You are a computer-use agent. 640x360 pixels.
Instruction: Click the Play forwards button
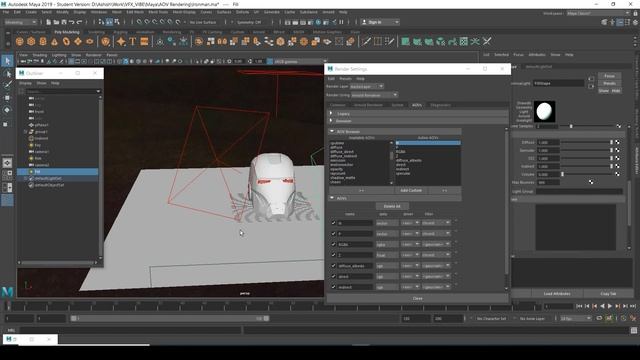(x=610, y=306)
